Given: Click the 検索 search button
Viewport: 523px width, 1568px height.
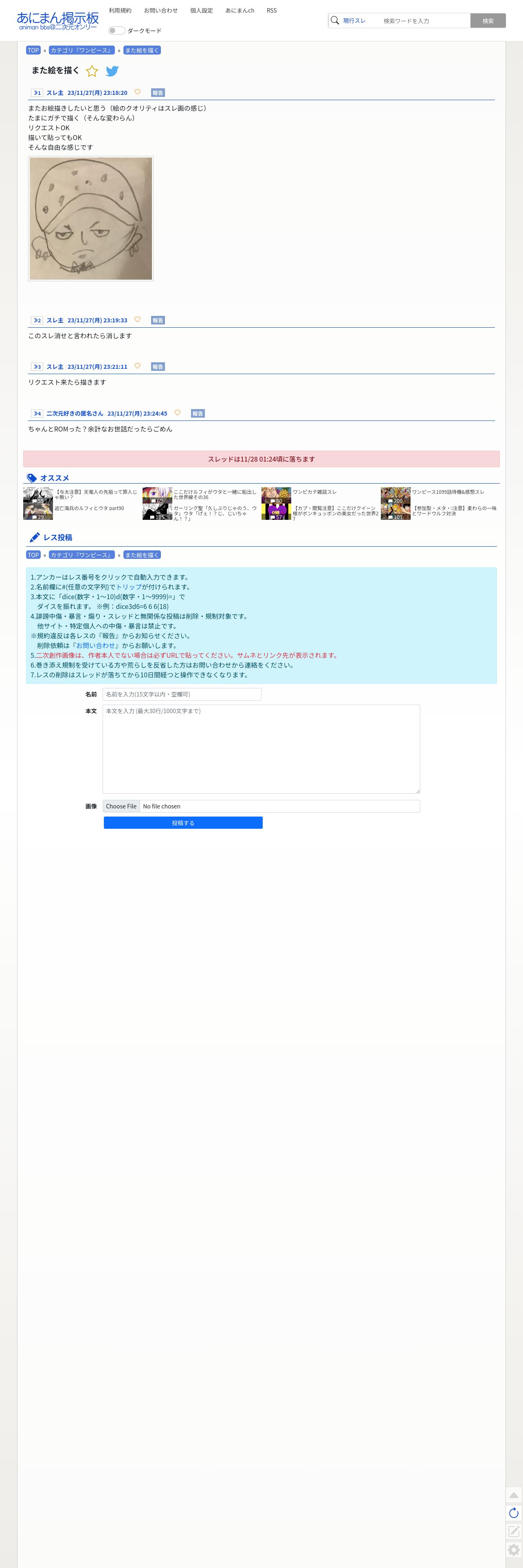Looking at the screenshot, I should 488,21.
